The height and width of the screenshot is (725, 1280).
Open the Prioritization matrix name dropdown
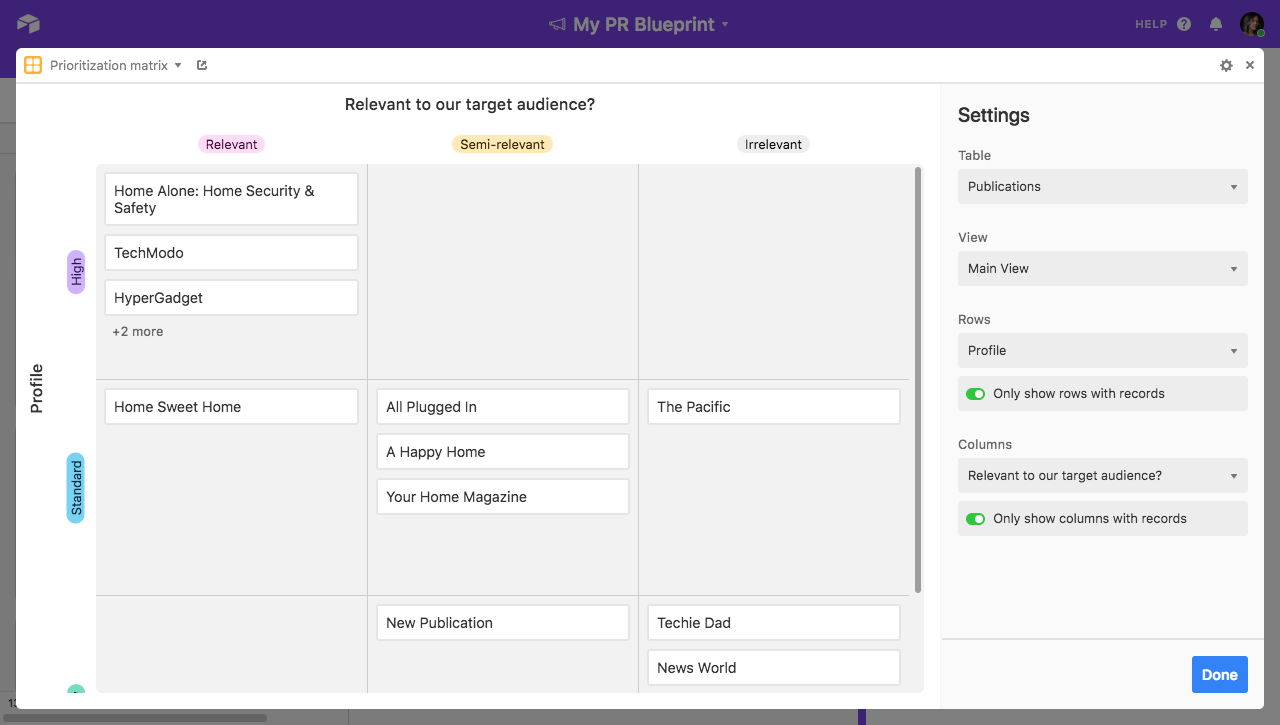[116, 65]
